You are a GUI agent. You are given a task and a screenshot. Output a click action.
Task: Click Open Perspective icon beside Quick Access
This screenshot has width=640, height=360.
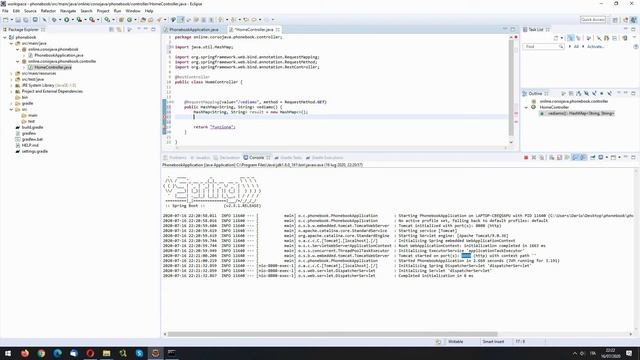615,20
